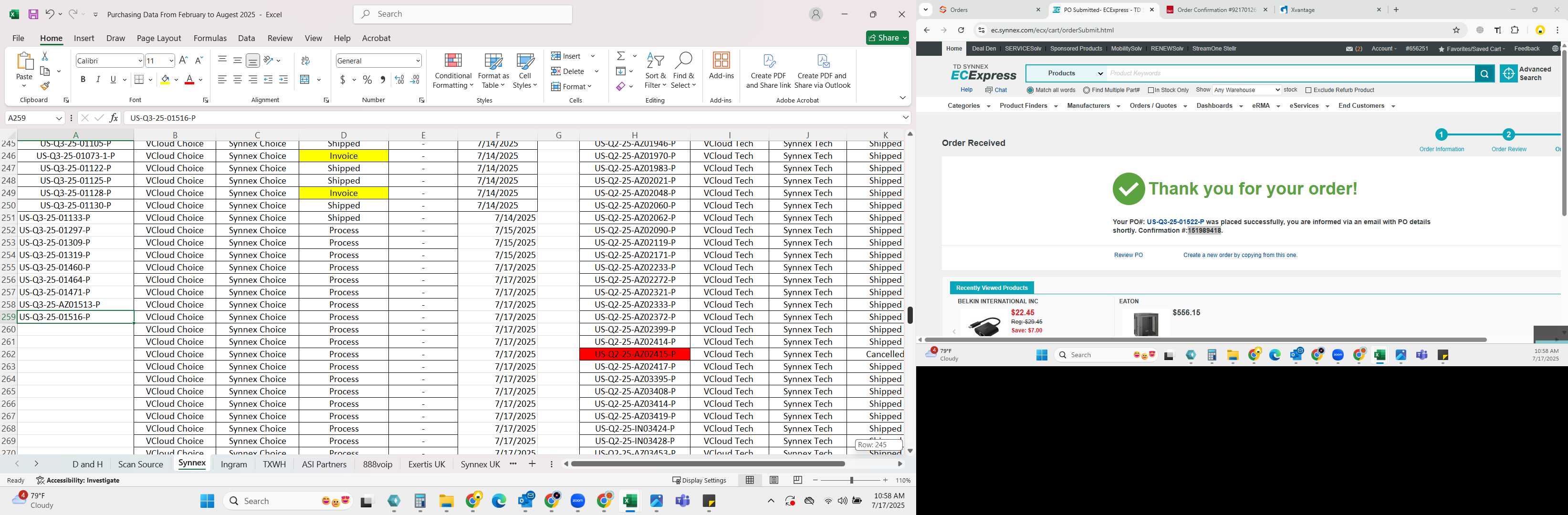1568x515 pixels.
Task: Open the US-Q3-25-01522-P PO link
Action: click(x=1175, y=222)
